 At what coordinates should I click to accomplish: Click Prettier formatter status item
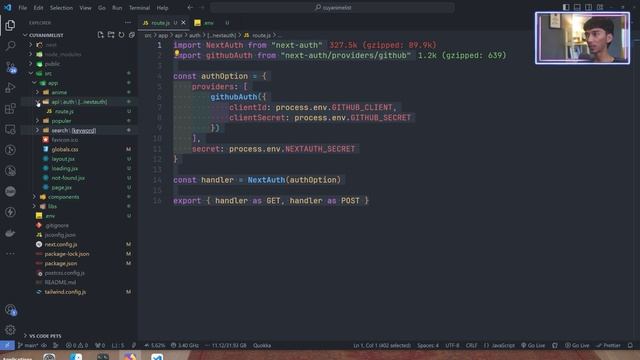608,345
